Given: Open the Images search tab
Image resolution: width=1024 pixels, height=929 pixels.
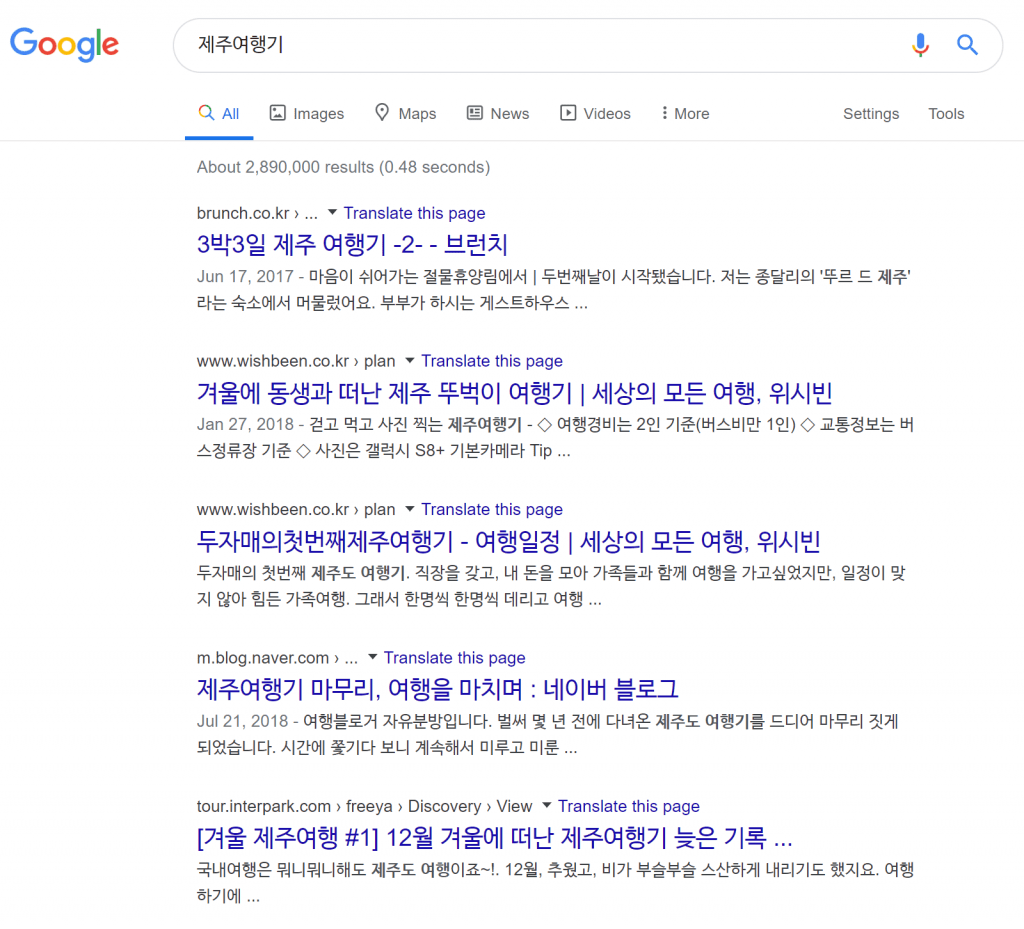Looking at the screenshot, I should click(x=307, y=114).
